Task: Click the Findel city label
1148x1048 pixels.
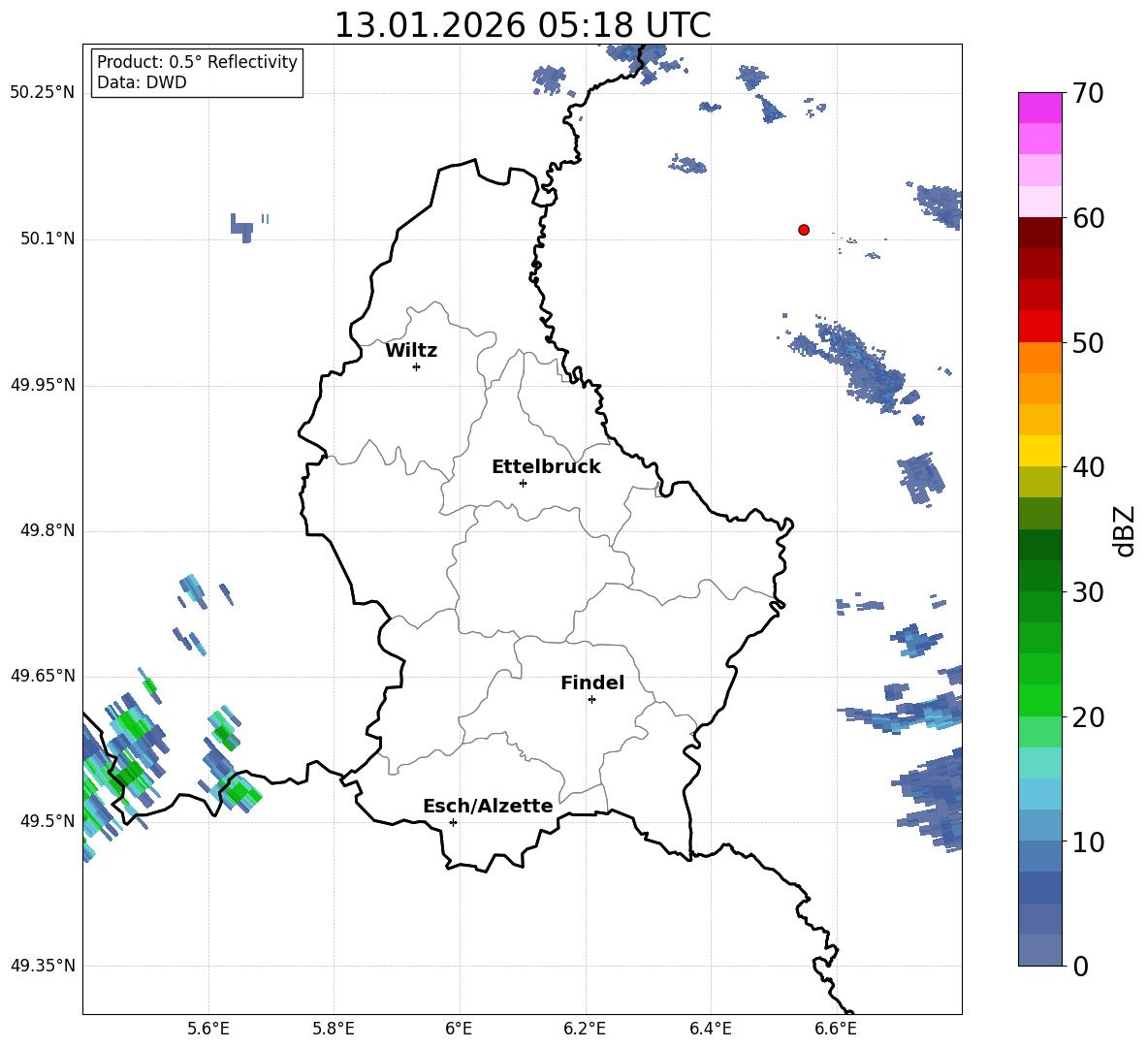Action: point(592,683)
